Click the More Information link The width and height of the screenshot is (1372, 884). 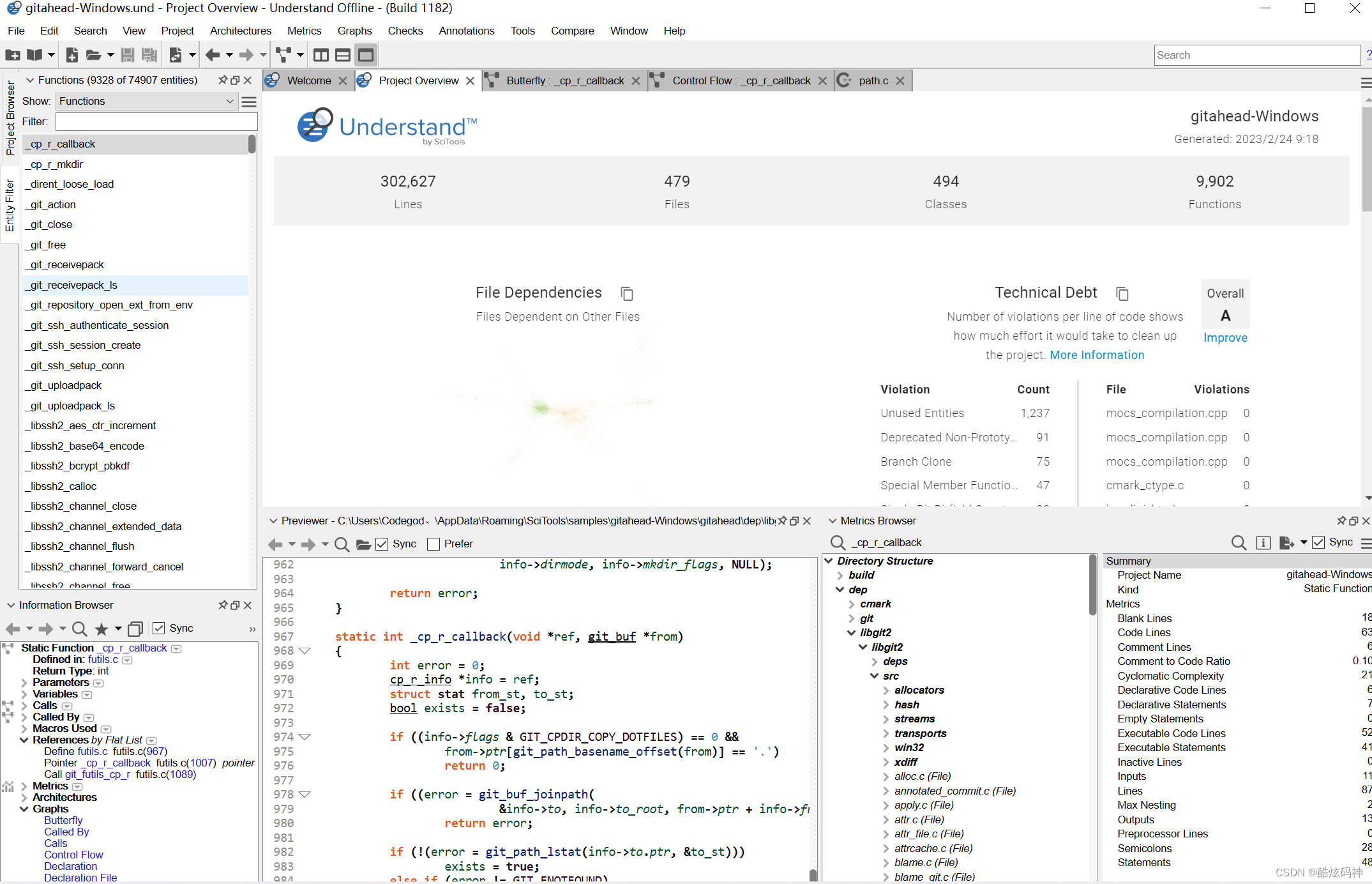[1097, 355]
